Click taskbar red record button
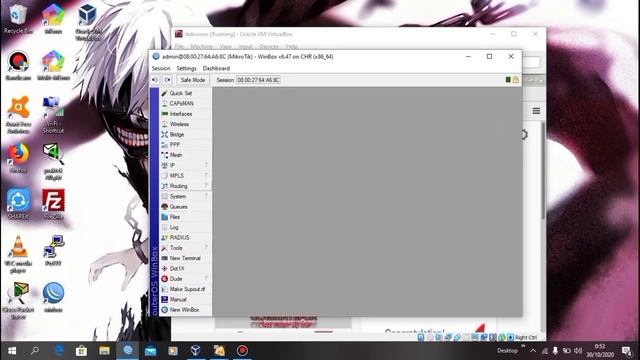 (x=242, y=351)
